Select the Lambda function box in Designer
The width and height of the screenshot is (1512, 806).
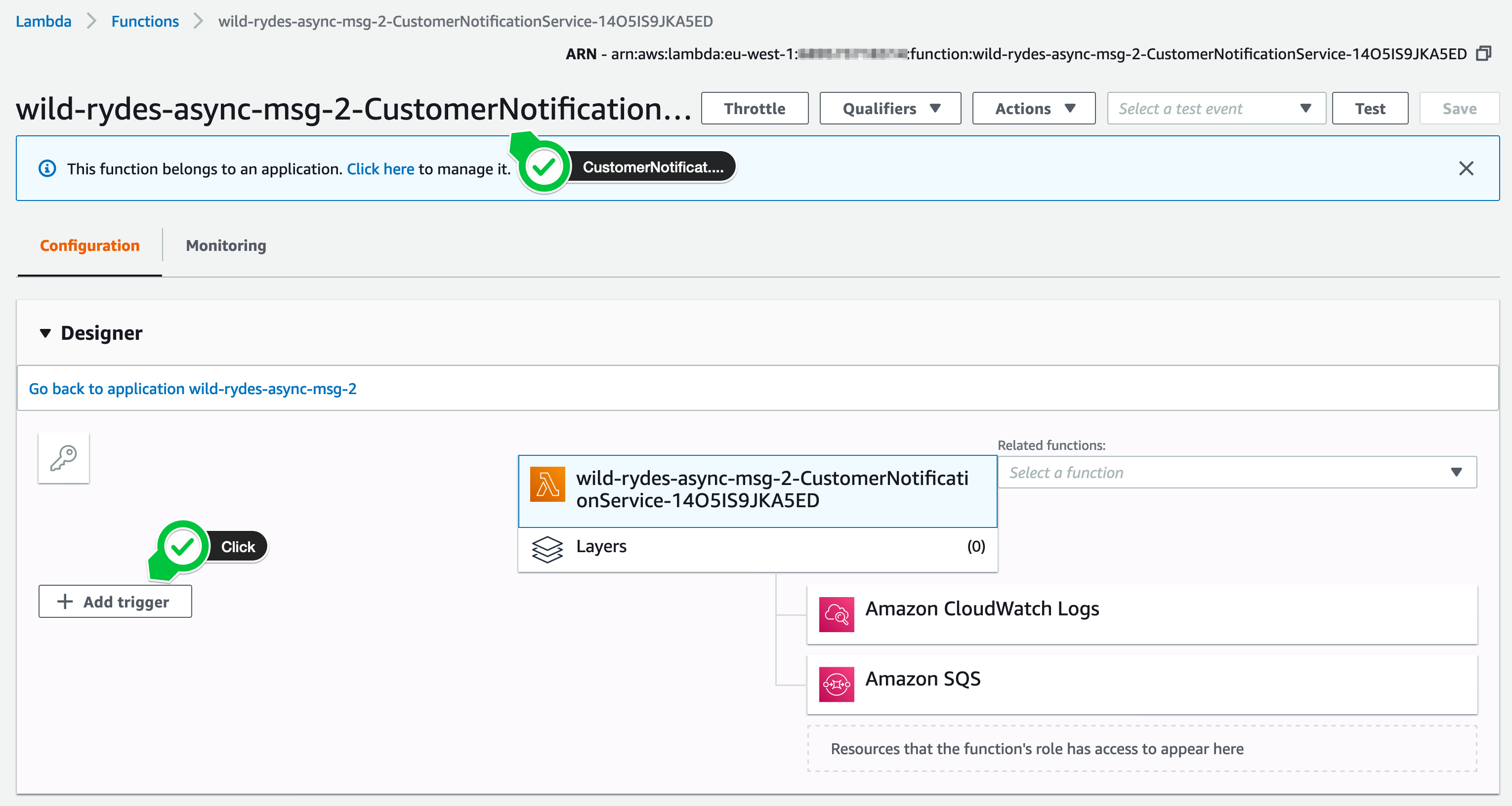(x=757, y=491)
